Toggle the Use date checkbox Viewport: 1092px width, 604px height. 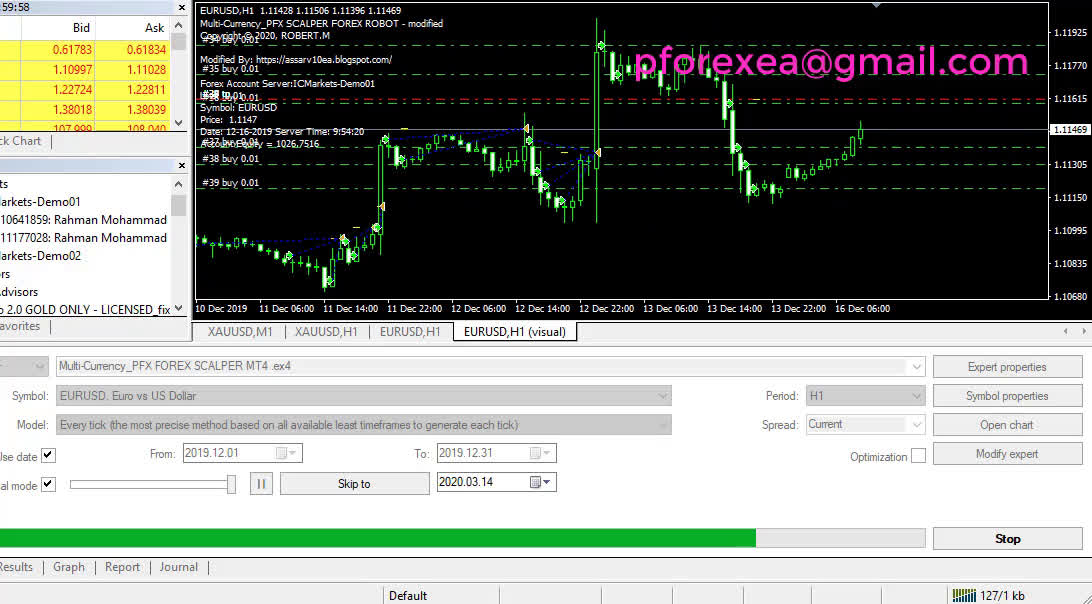48,456
